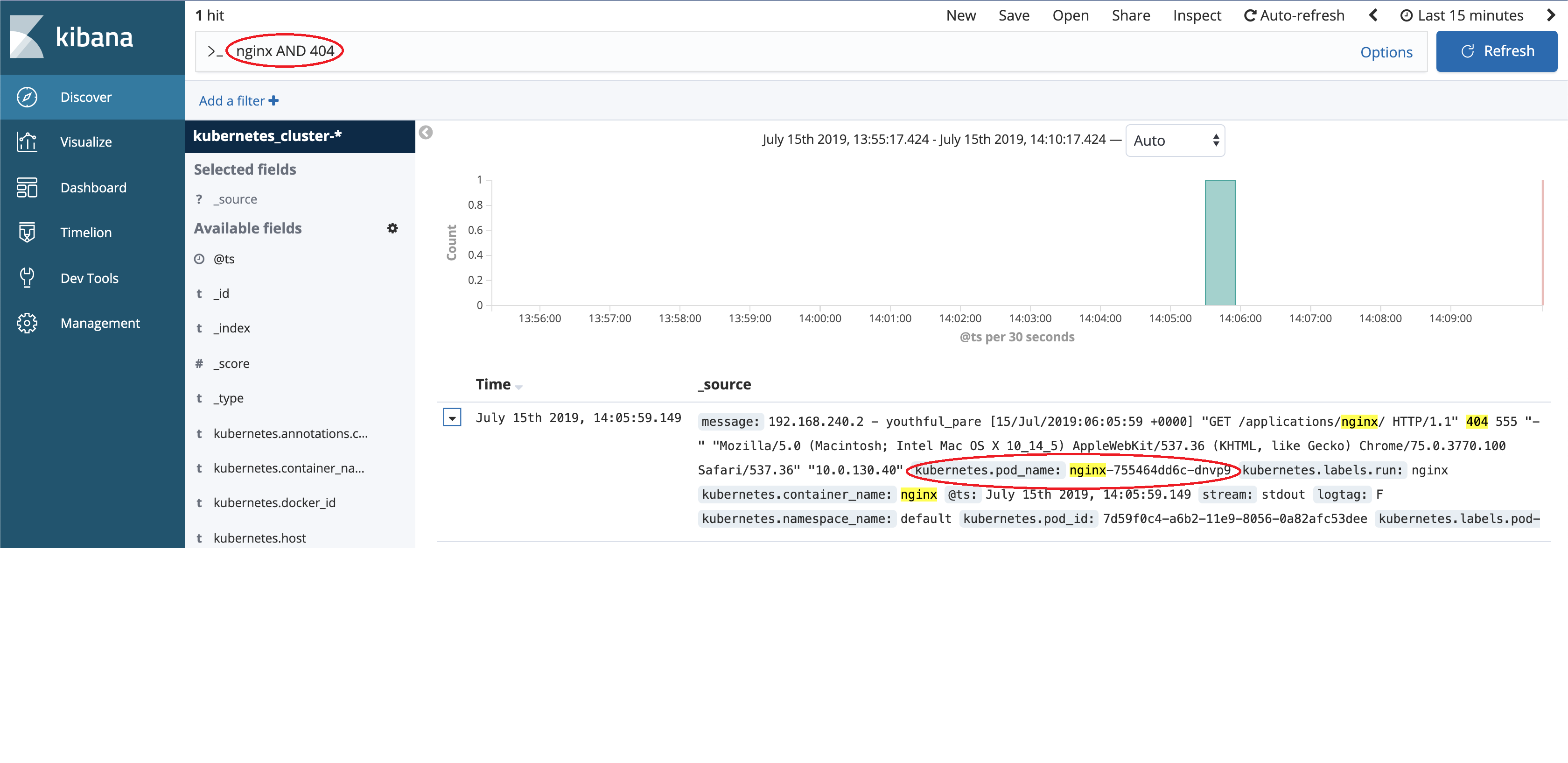Image resolution: width=1568 pixels, height=763 pixels.
Task: Click the Add a filter link
Action: 238,101
